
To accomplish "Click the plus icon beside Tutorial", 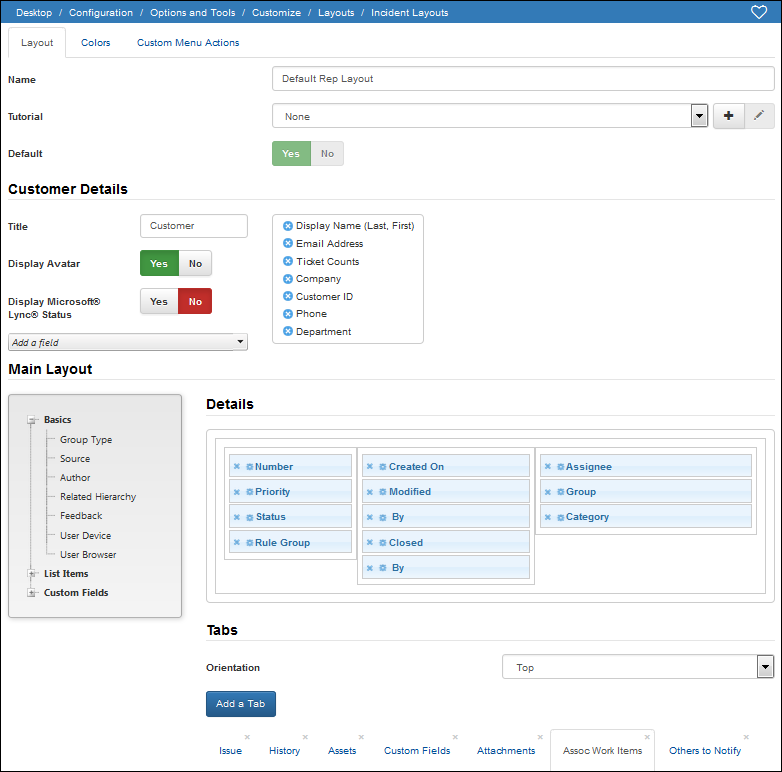I will (729, 116).
